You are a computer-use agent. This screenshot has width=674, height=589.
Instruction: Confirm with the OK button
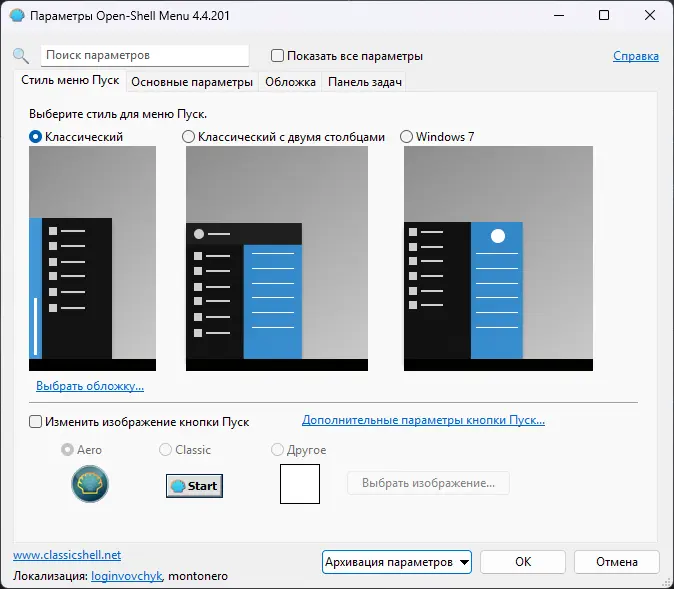(x=523, y=562)
